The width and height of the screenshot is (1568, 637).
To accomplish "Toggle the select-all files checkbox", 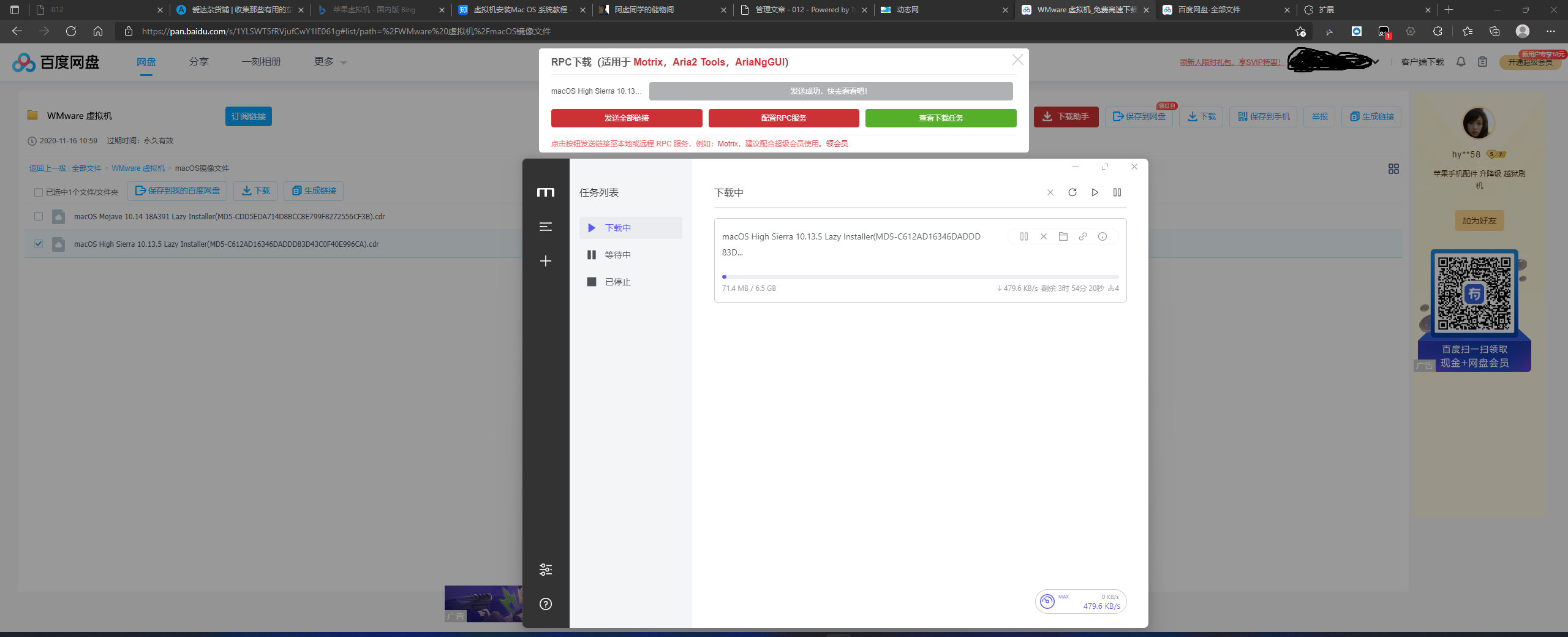I will tap(39, 192).
